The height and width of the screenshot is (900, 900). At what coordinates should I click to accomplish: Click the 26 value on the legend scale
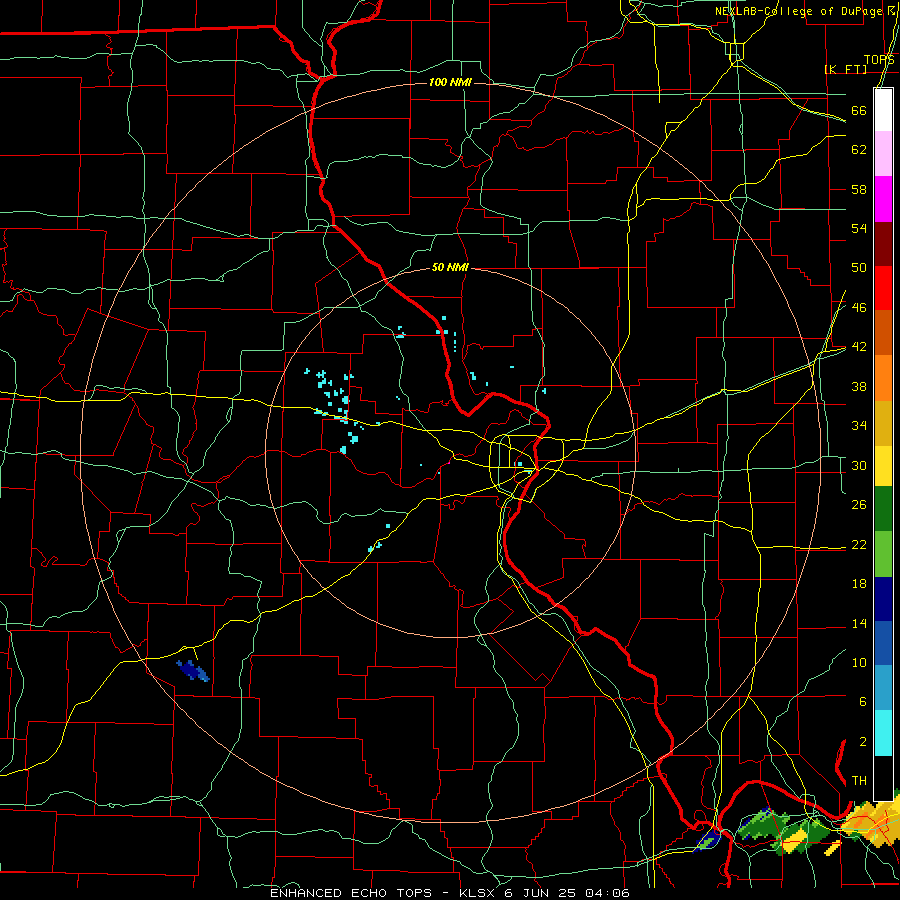coord(859,505)
